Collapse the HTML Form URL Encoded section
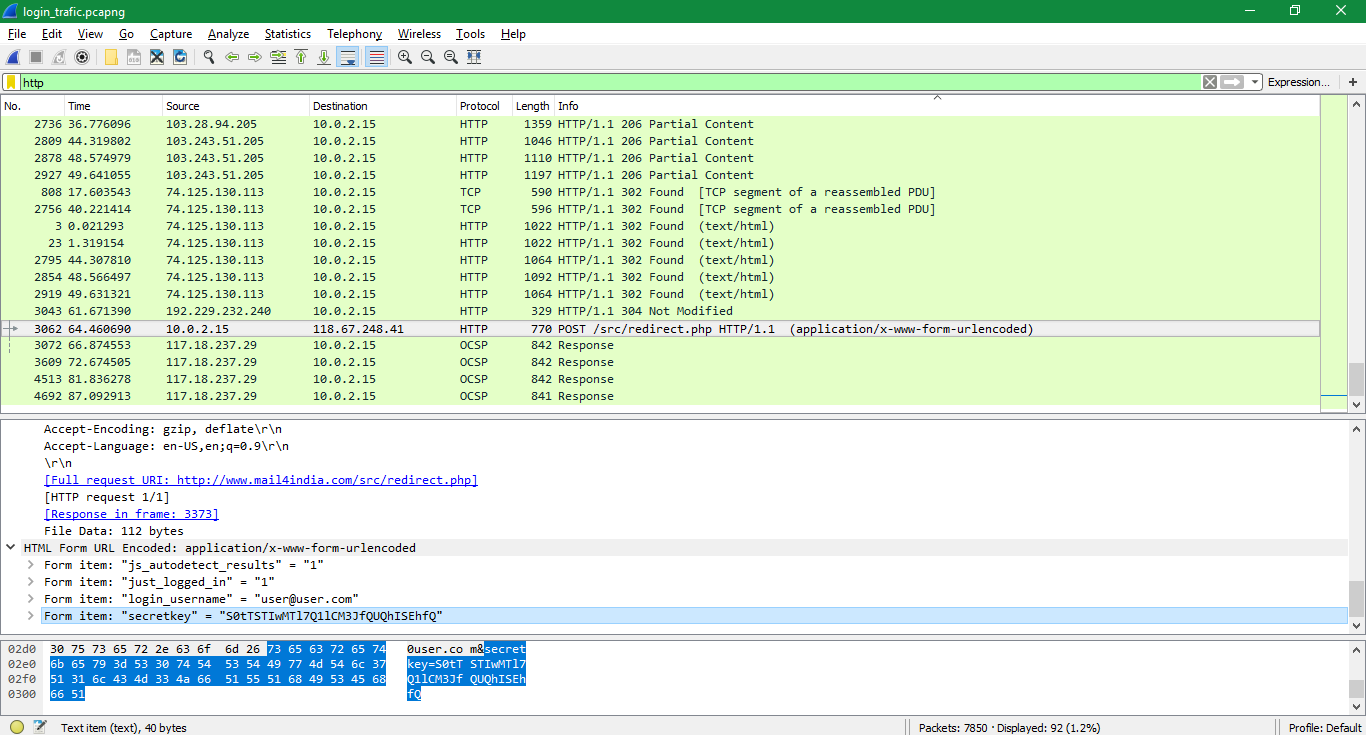The height and width of the screenshot is (735, 1366). click(10, 547)
